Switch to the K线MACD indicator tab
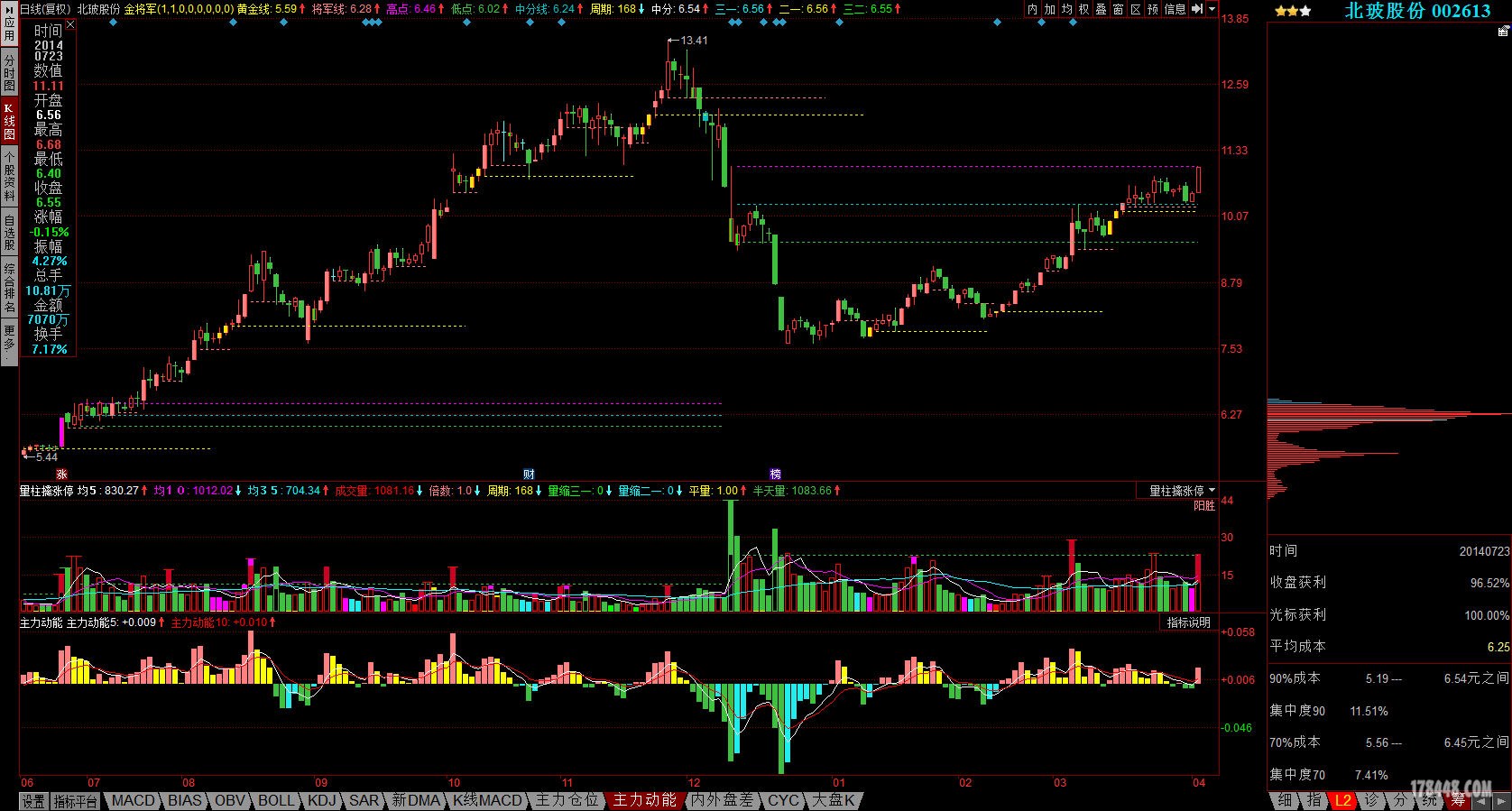Screen dimensions: 1512x811 [x=487, y=800]
